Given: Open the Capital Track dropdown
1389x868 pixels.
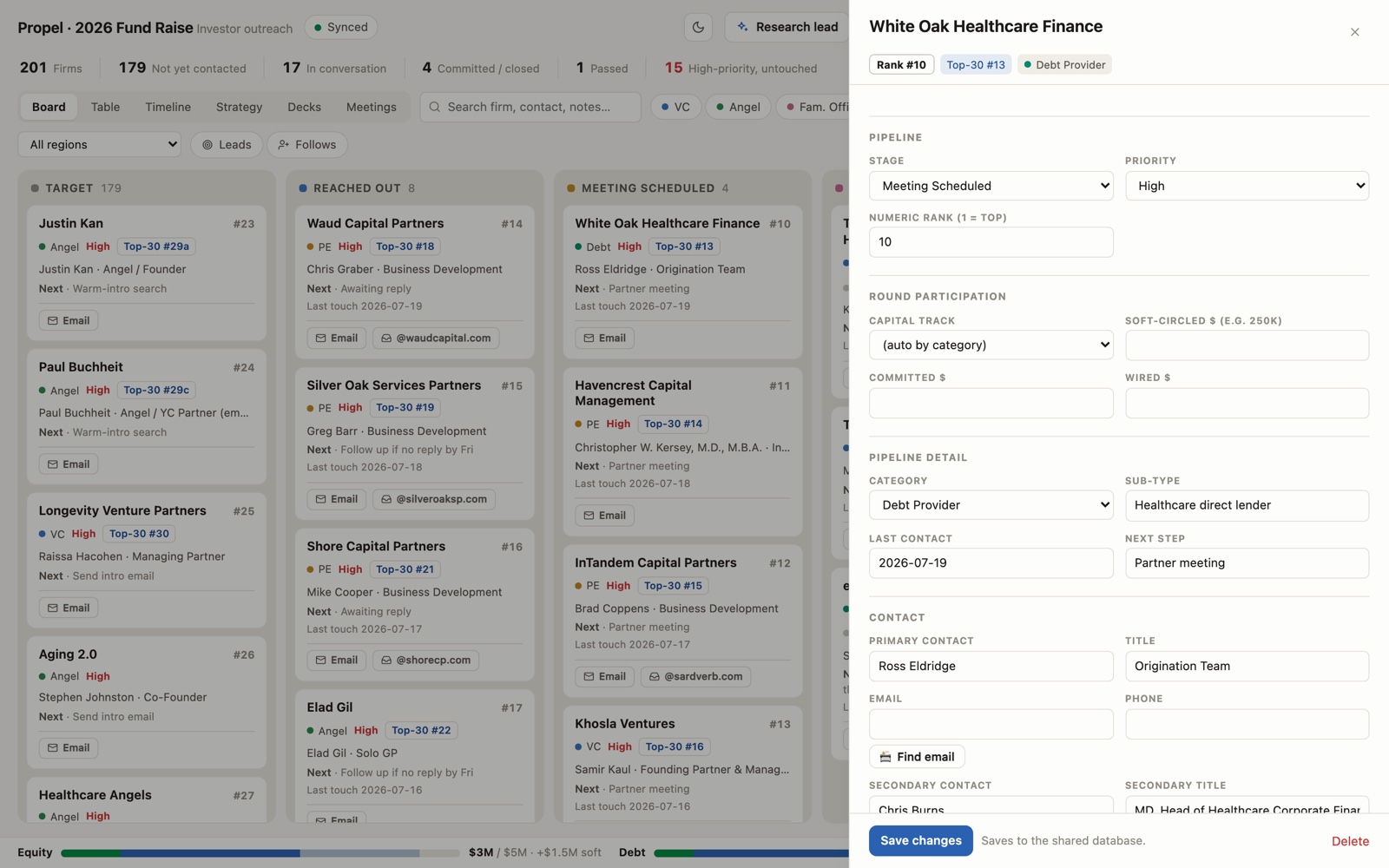Looking at the screenshot, I should pos(991,345).
